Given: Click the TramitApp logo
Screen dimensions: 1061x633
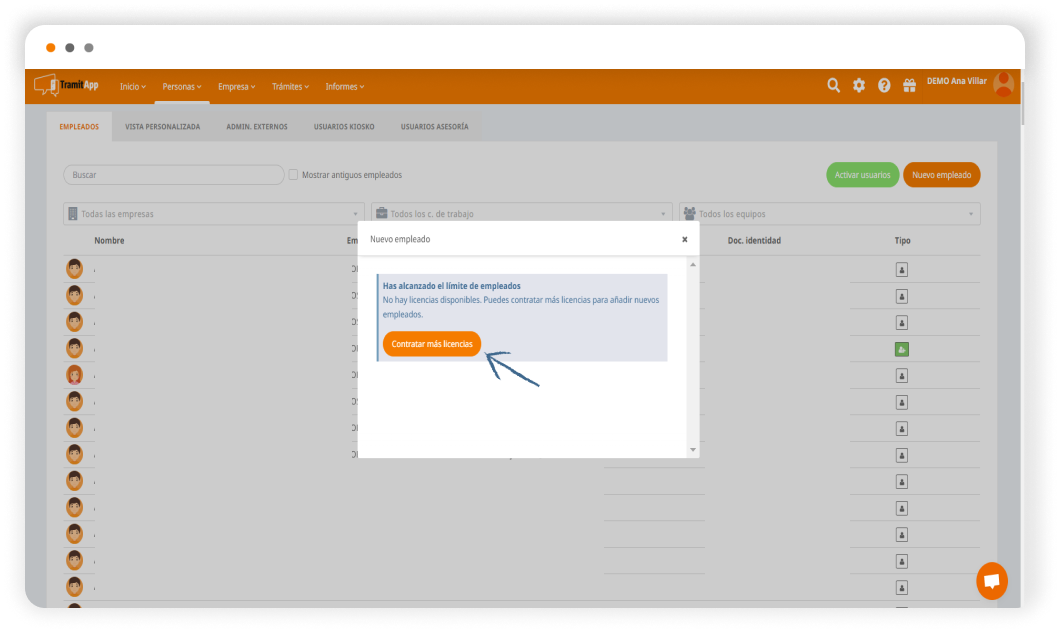Looking at the screenshot, I should [x=68, y=86].
